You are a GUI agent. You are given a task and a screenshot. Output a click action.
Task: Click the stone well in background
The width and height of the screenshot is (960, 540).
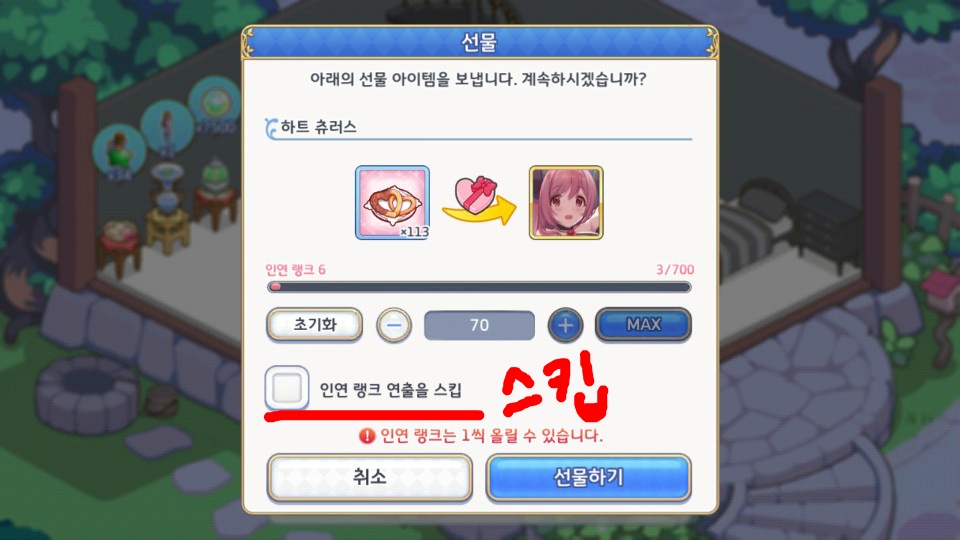click(87, 395)
